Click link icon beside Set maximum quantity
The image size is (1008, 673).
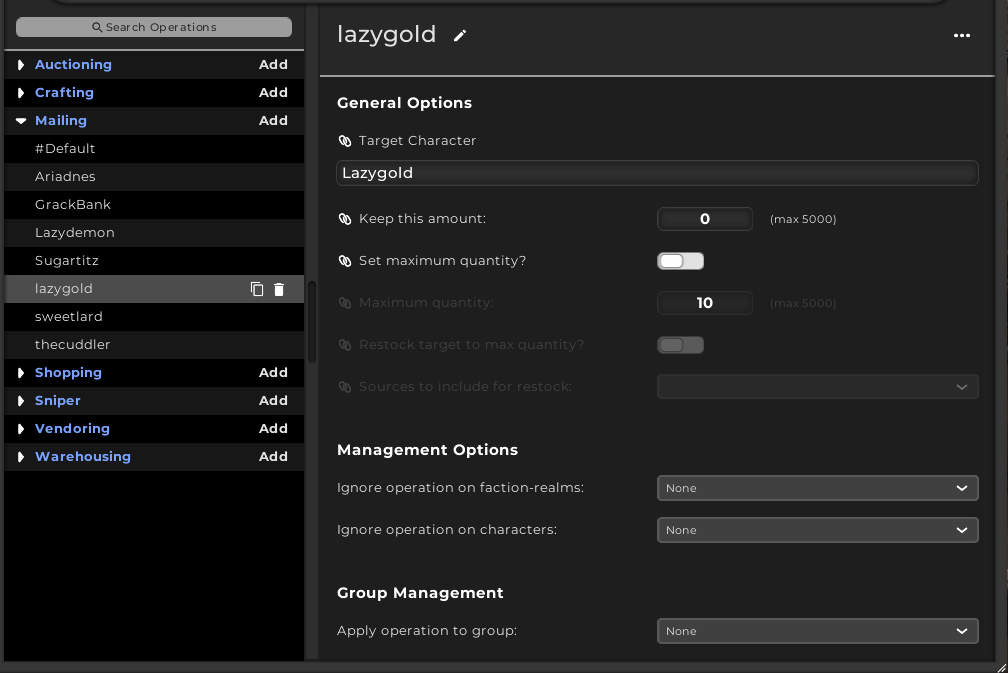(x=345, y=261)
